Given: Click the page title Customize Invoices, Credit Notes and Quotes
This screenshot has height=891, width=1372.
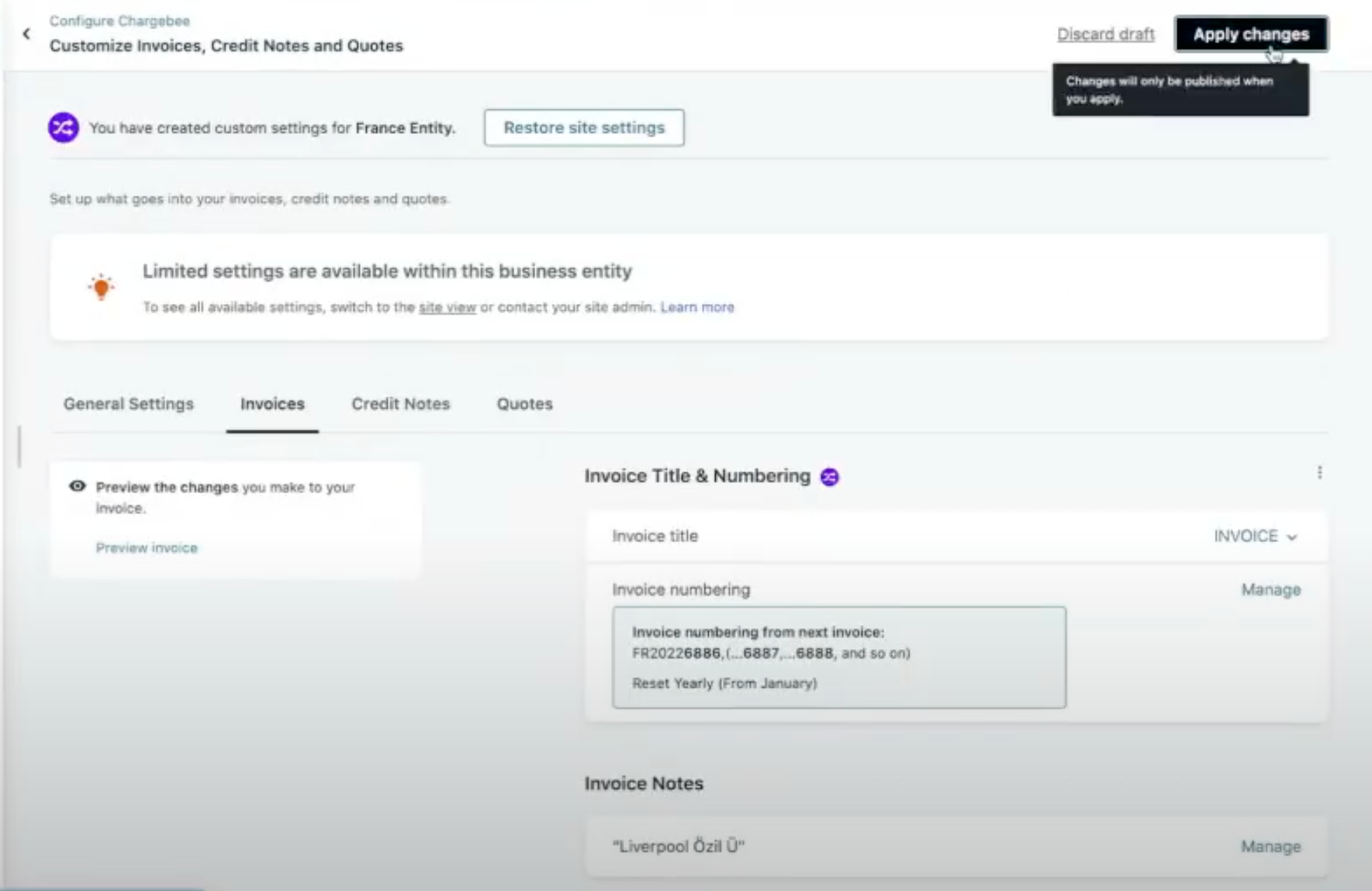Looking at the screenshot, I should click(226, 46).
